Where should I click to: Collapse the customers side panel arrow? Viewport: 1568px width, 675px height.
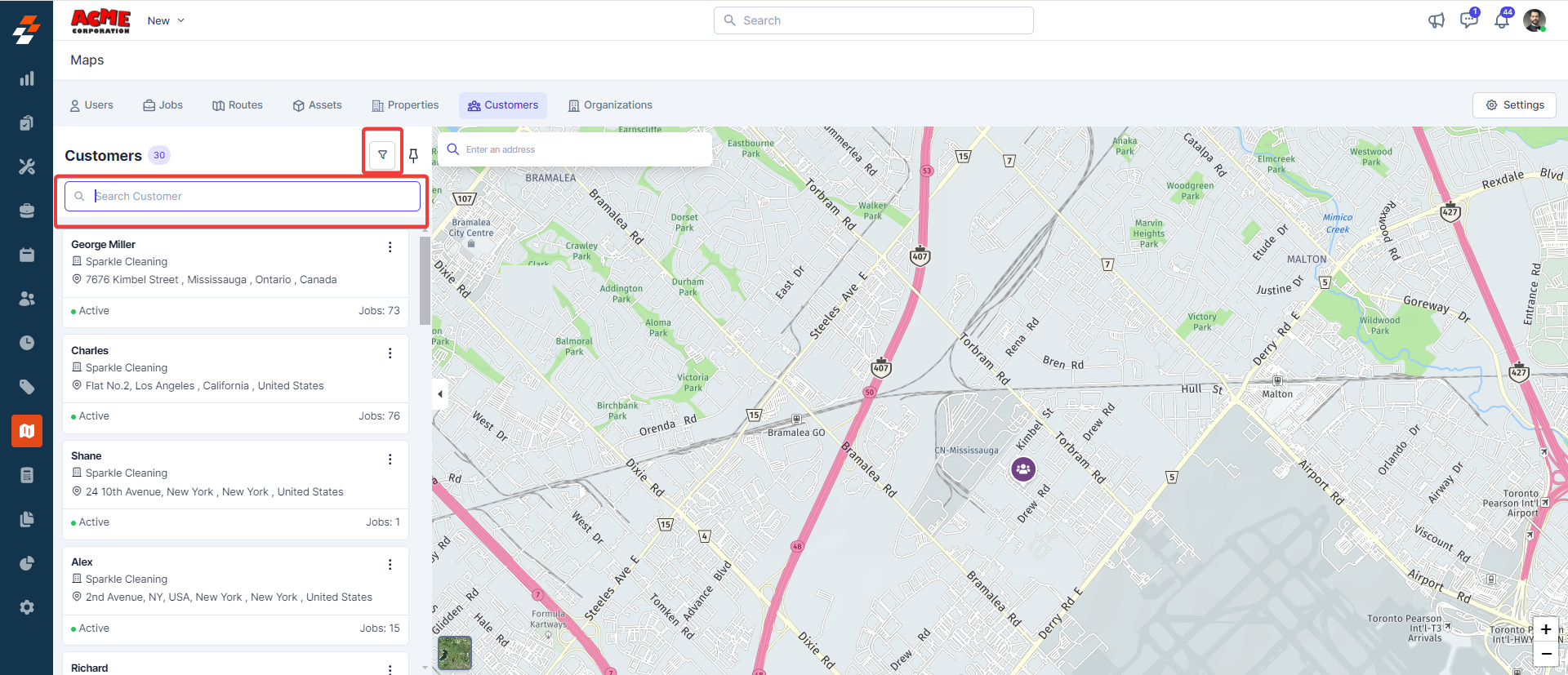tap(440, 394)
